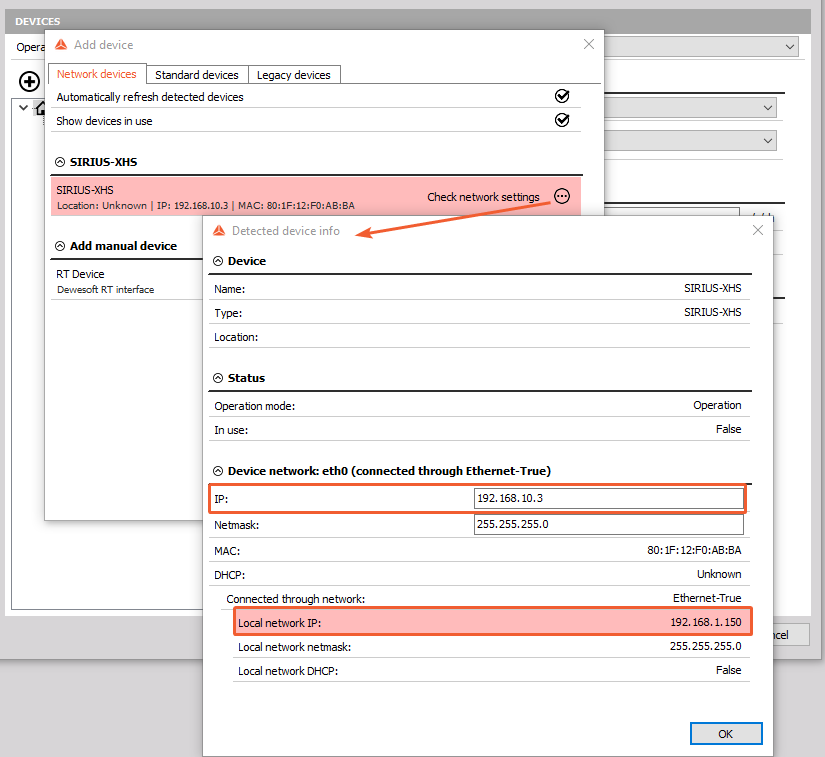Screen dimensions: 825x757
Task: Open the SIRIUS-XHS more options ellipsis icon
Action: point(562,196)
